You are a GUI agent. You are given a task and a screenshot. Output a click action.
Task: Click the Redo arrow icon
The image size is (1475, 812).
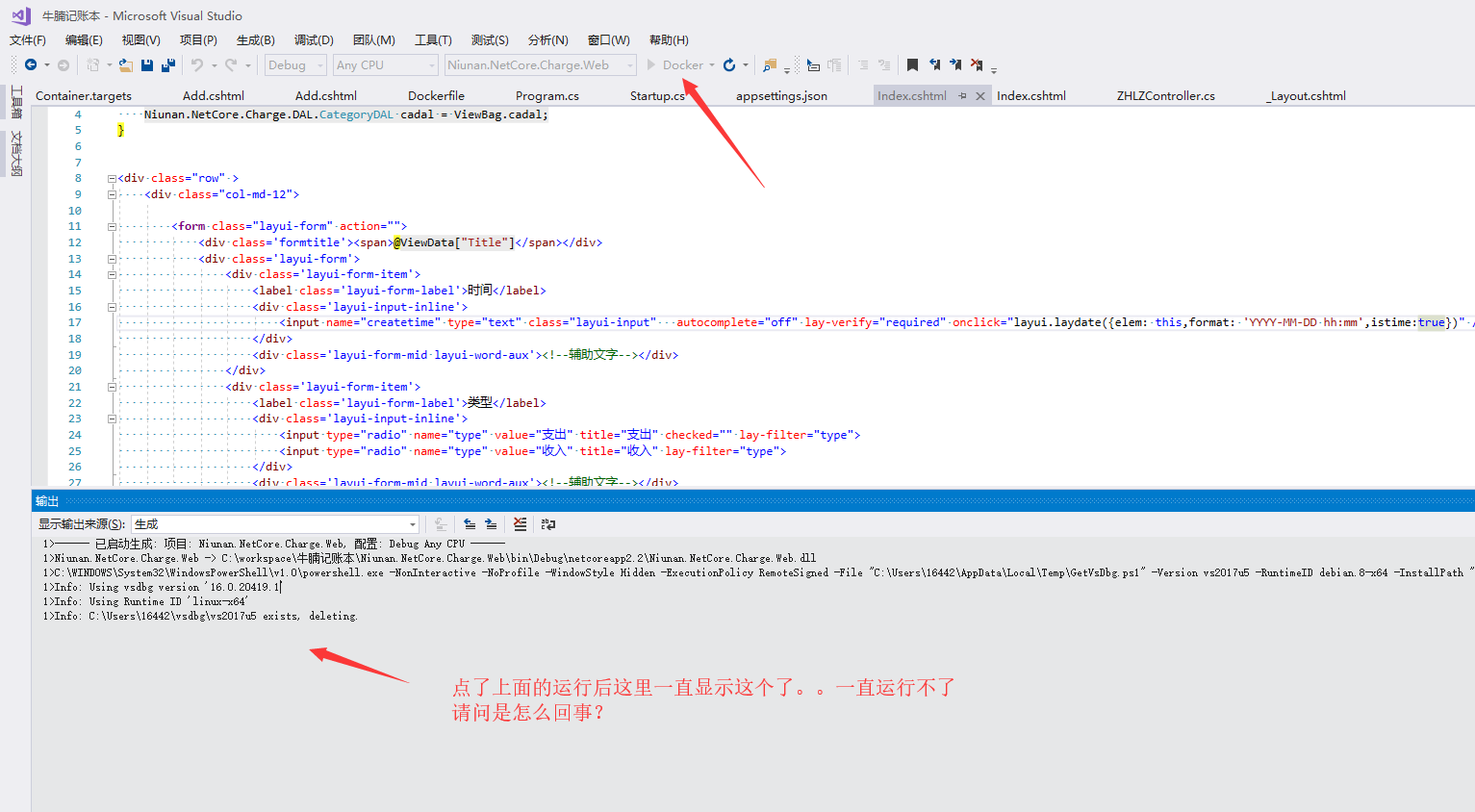click(231, 64)
